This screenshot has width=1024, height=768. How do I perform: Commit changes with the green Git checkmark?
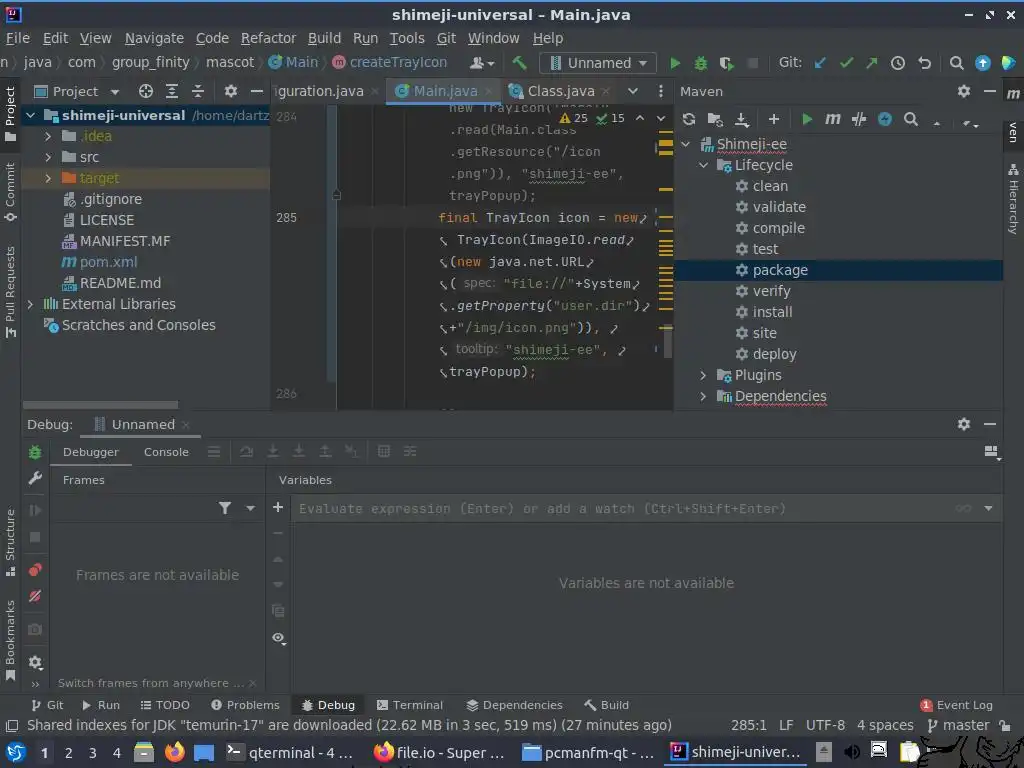click(847, 63)
